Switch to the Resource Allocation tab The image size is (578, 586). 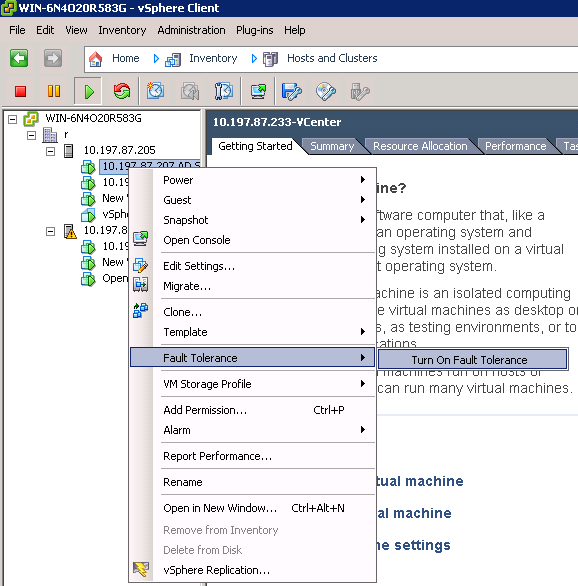pos(420,146)
